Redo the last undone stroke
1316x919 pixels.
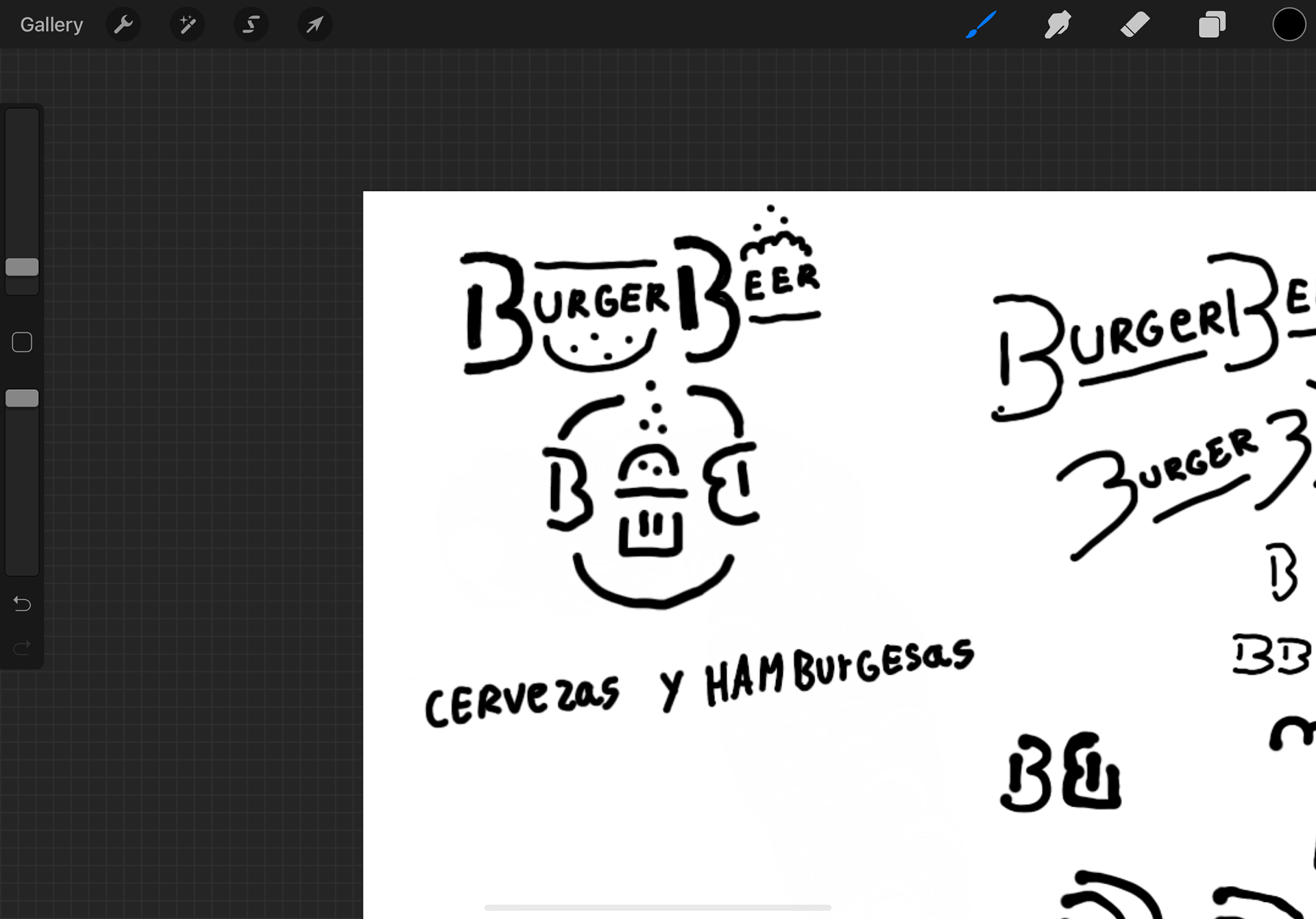click(x=22, y=647)
